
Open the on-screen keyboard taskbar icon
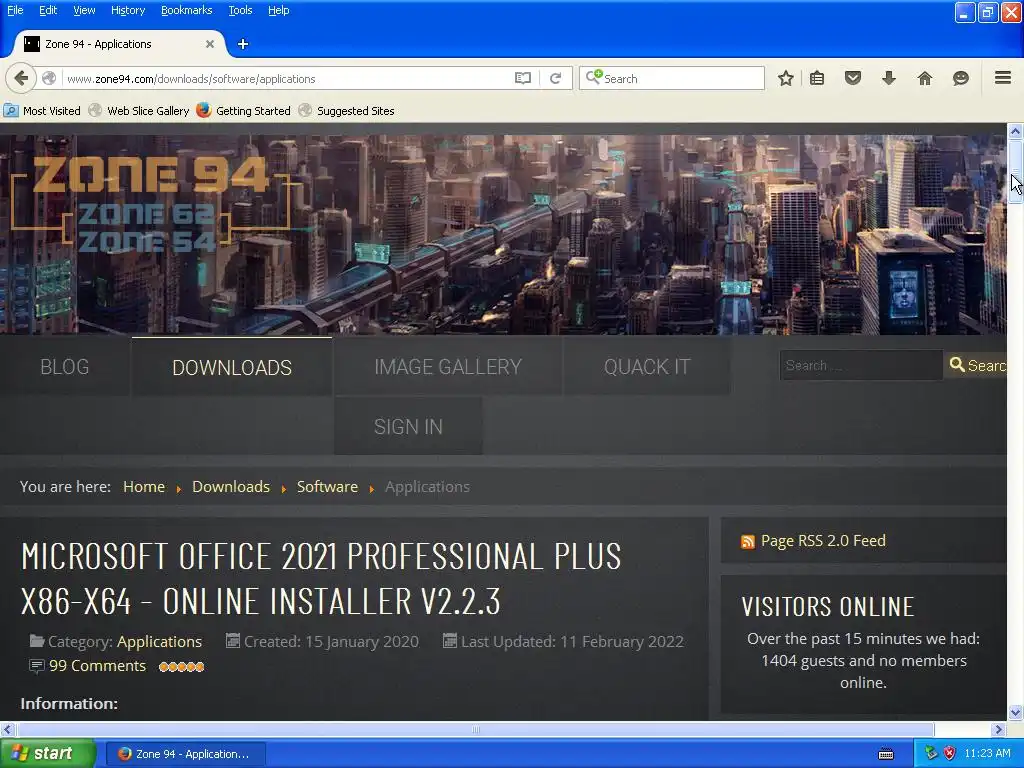(x=886, y=754)
